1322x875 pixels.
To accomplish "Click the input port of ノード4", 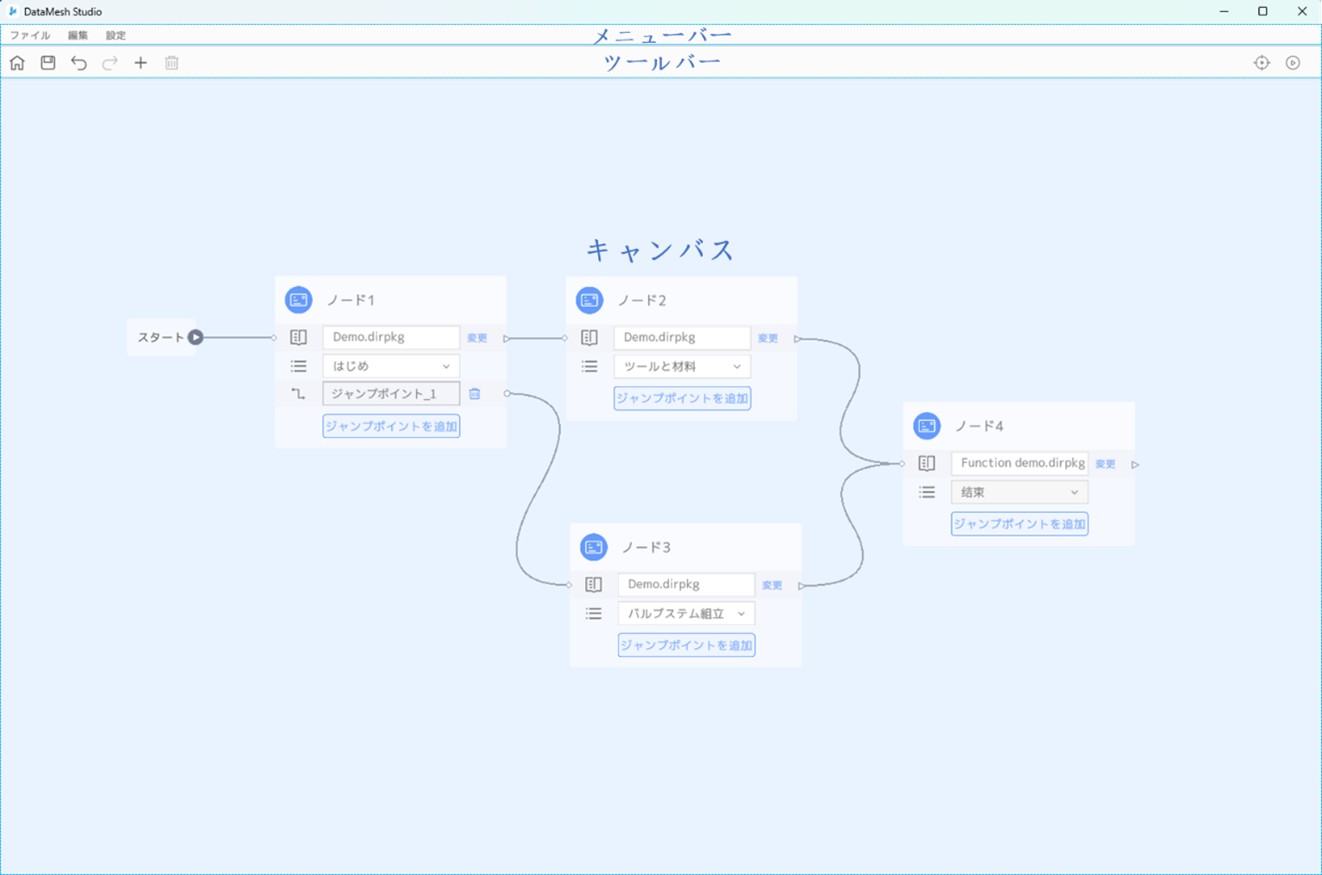I will (x=902, y=464).
